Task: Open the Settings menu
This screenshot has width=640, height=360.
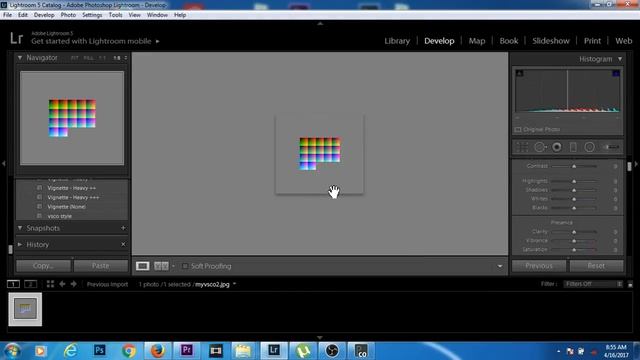Action: point(92,15)
